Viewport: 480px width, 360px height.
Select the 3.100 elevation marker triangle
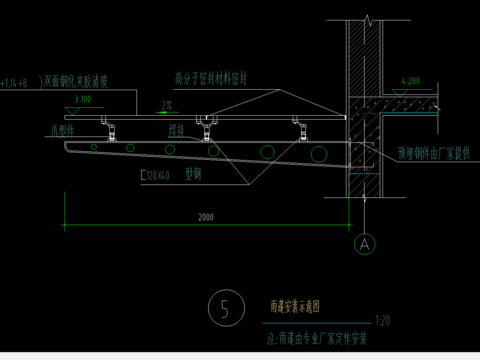pyautogui.click(x=72, y=111)
